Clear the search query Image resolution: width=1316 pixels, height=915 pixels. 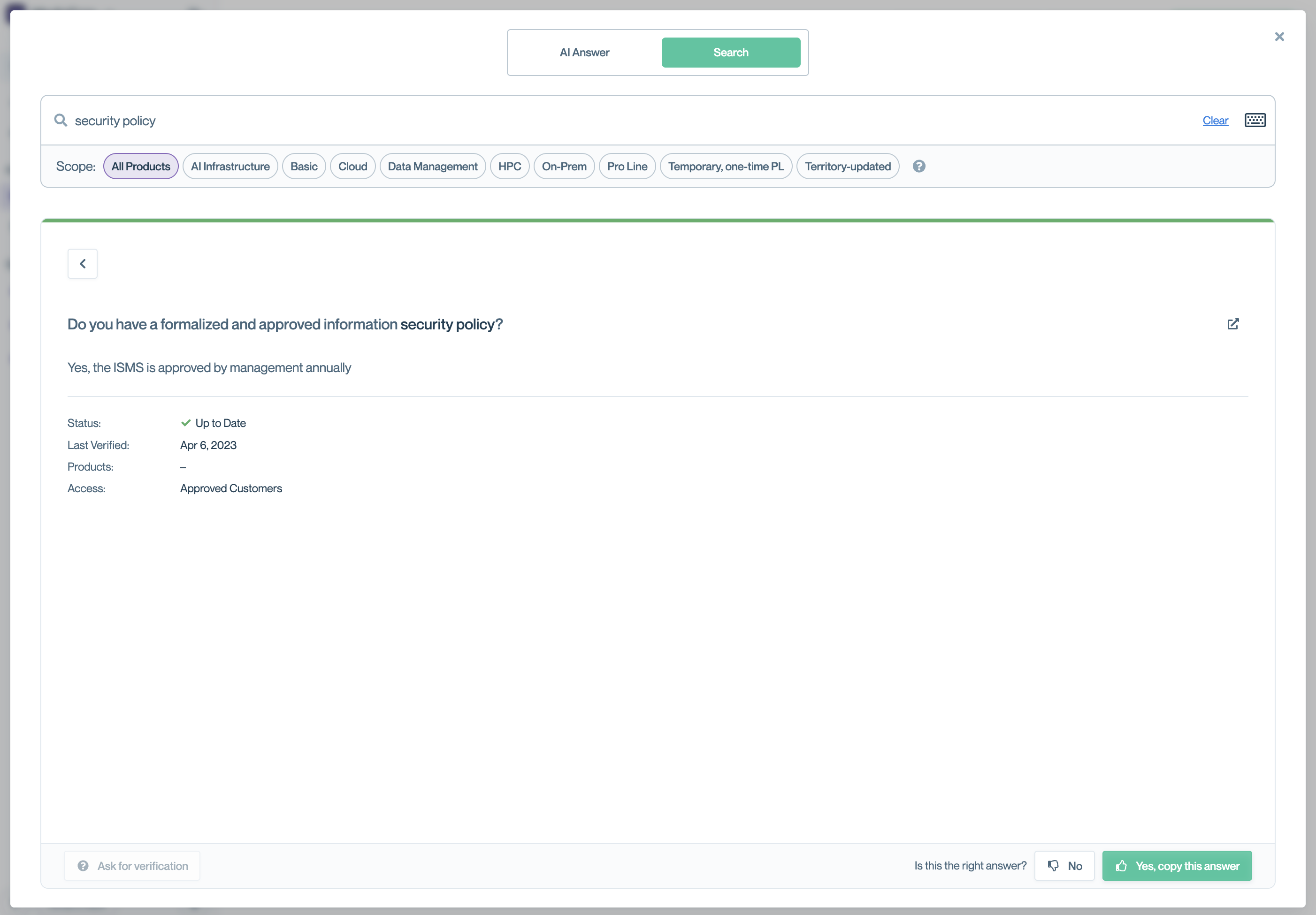pyautogui.click(x=1215, y=120)
